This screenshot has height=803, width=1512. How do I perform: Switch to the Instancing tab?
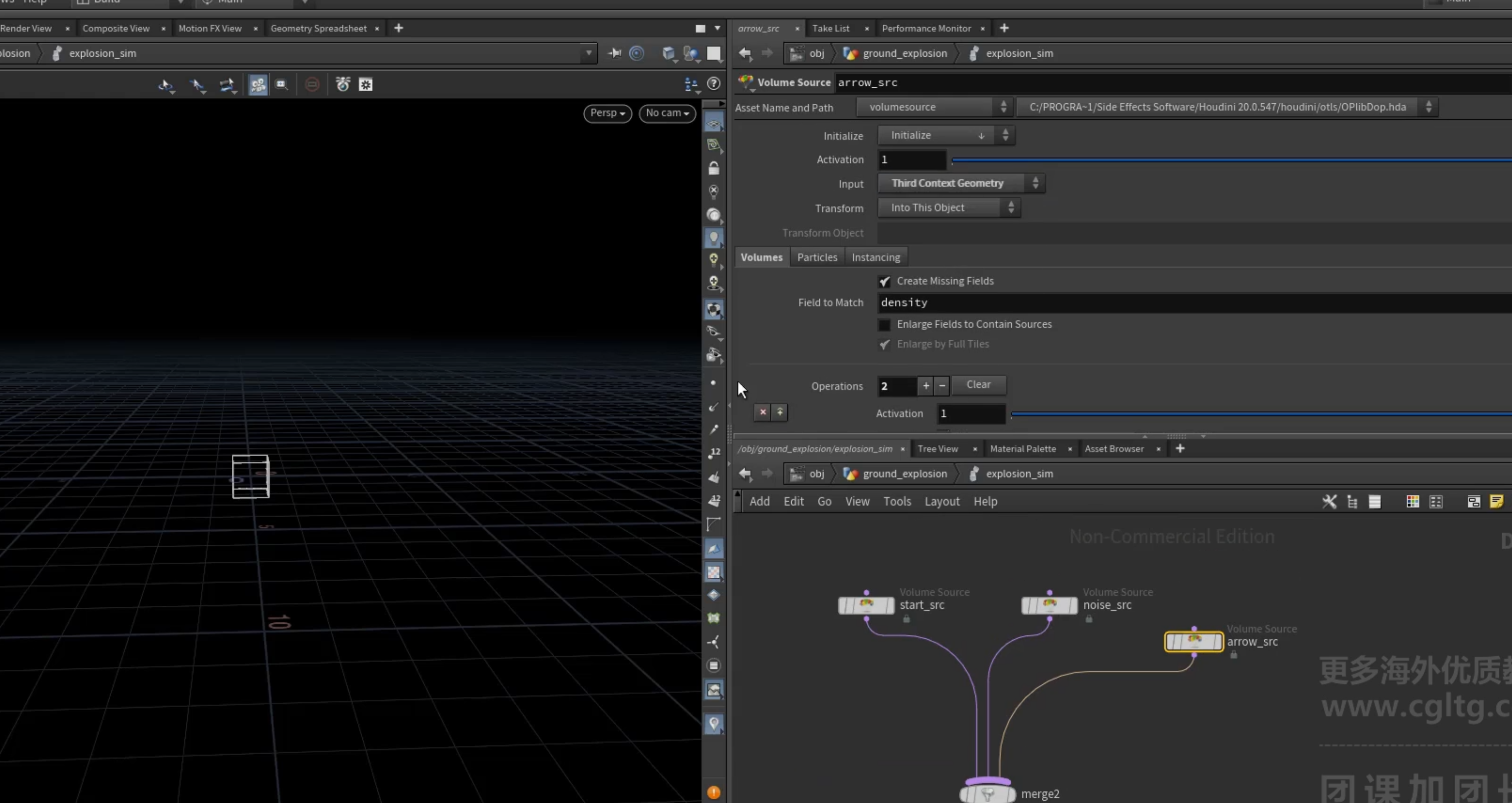click(876, 257)
